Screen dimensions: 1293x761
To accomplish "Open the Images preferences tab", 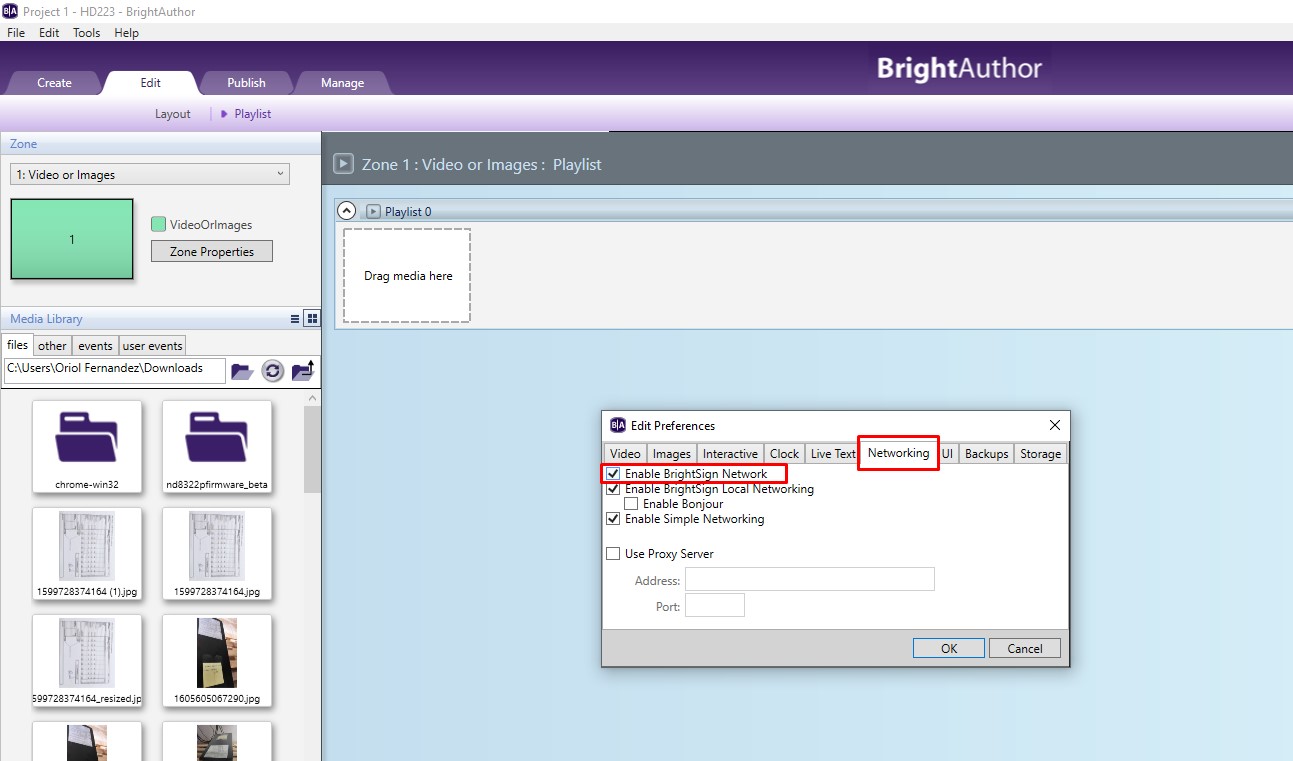I will pos(672,454).
